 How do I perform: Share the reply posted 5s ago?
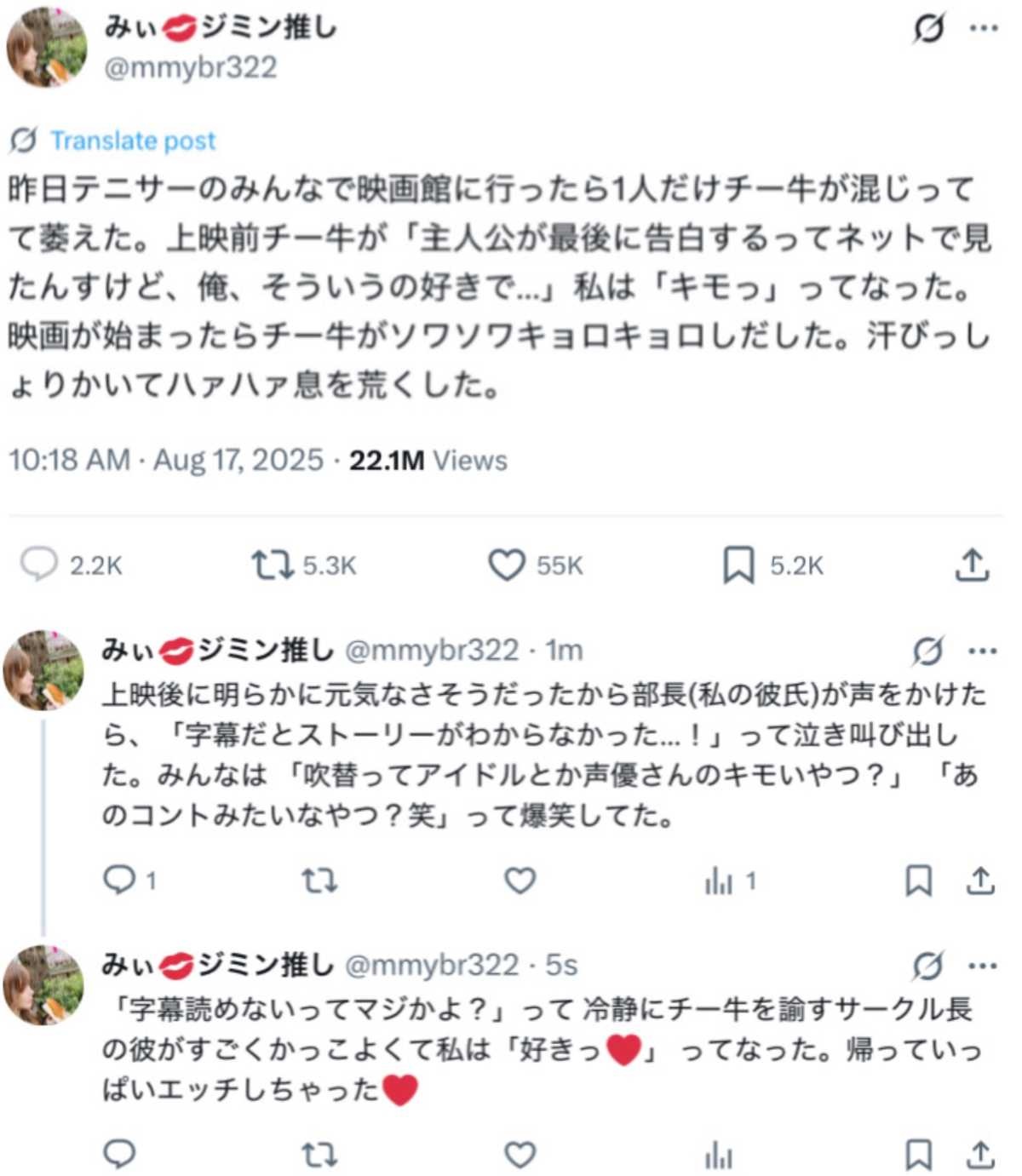coord(980,1155)
